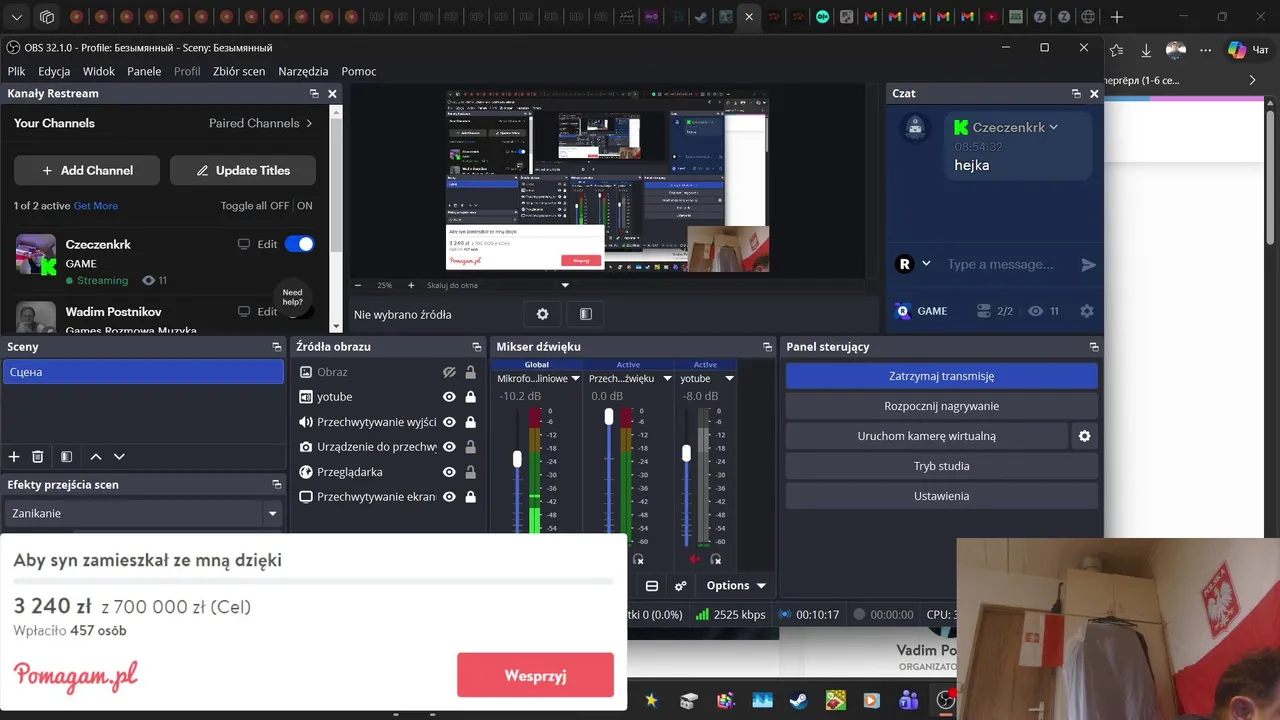
Task: Undock the Mikser dźwięku panel
Action: point(766,347)
